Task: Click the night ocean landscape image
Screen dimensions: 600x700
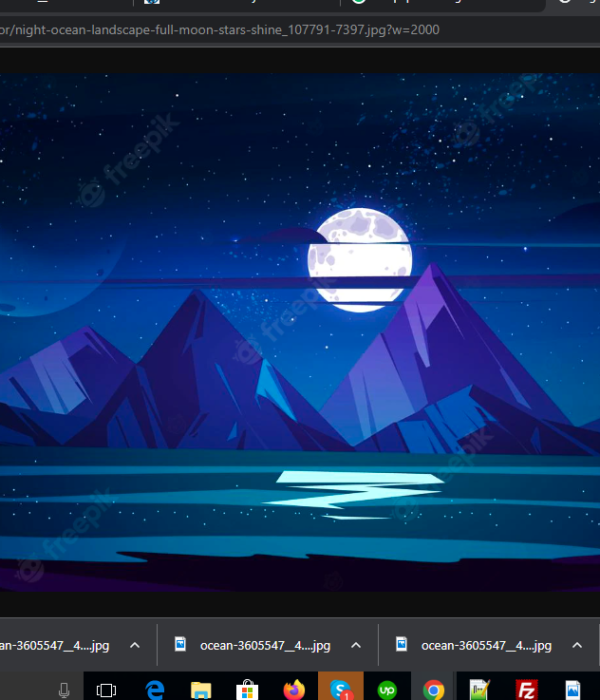Action: coord(300,333)
